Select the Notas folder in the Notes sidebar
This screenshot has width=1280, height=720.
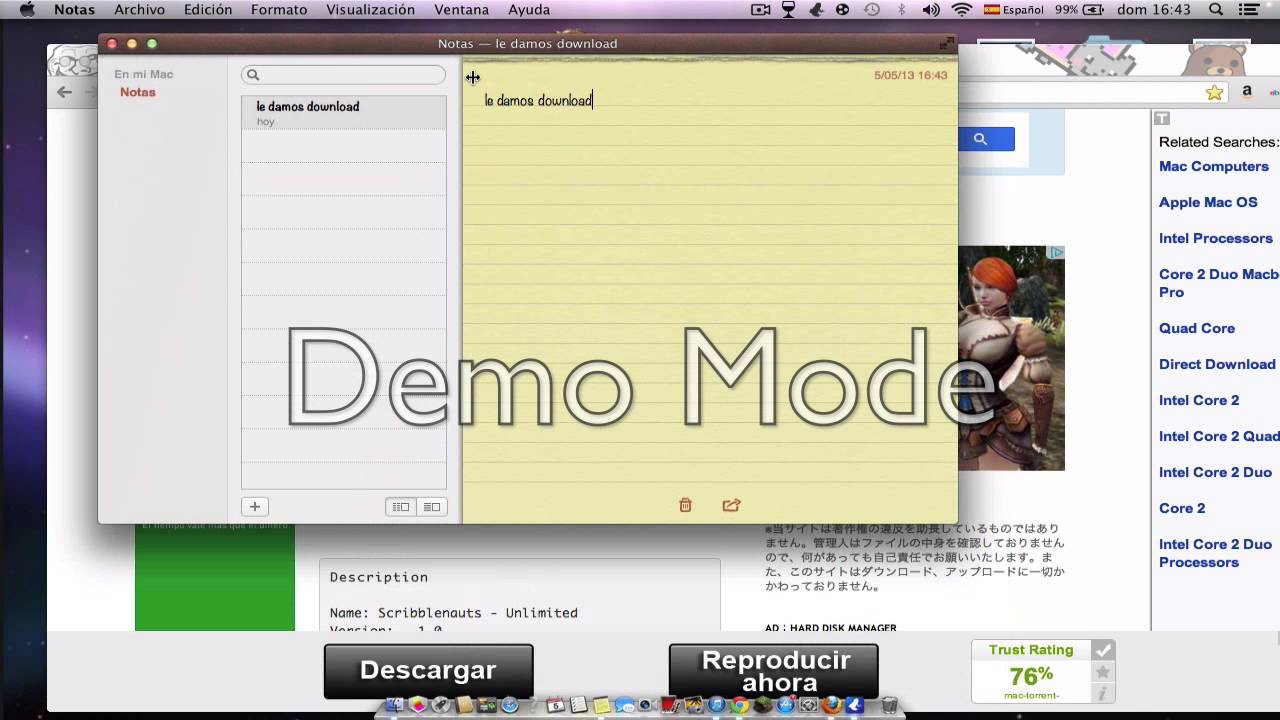click(x=137, y=92)
